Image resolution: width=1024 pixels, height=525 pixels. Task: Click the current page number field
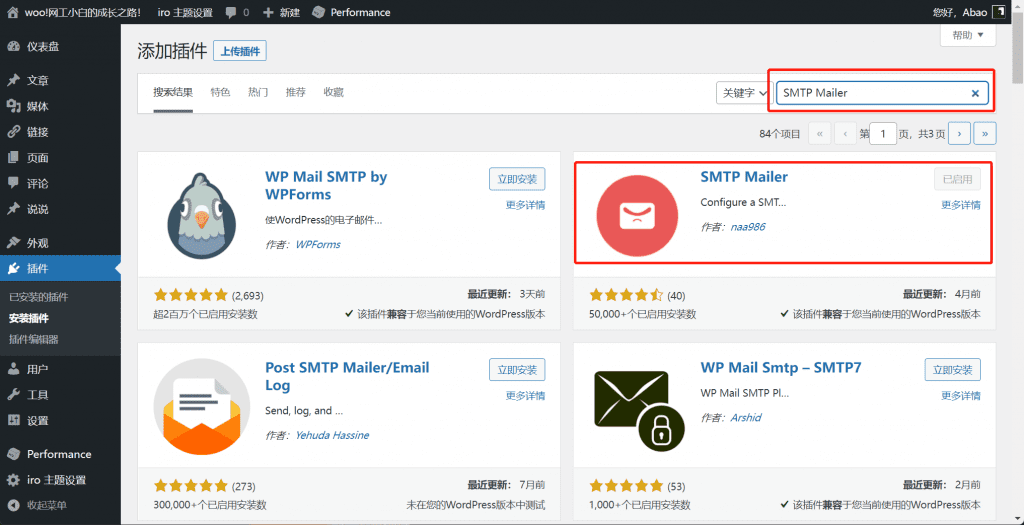(883, 133)
